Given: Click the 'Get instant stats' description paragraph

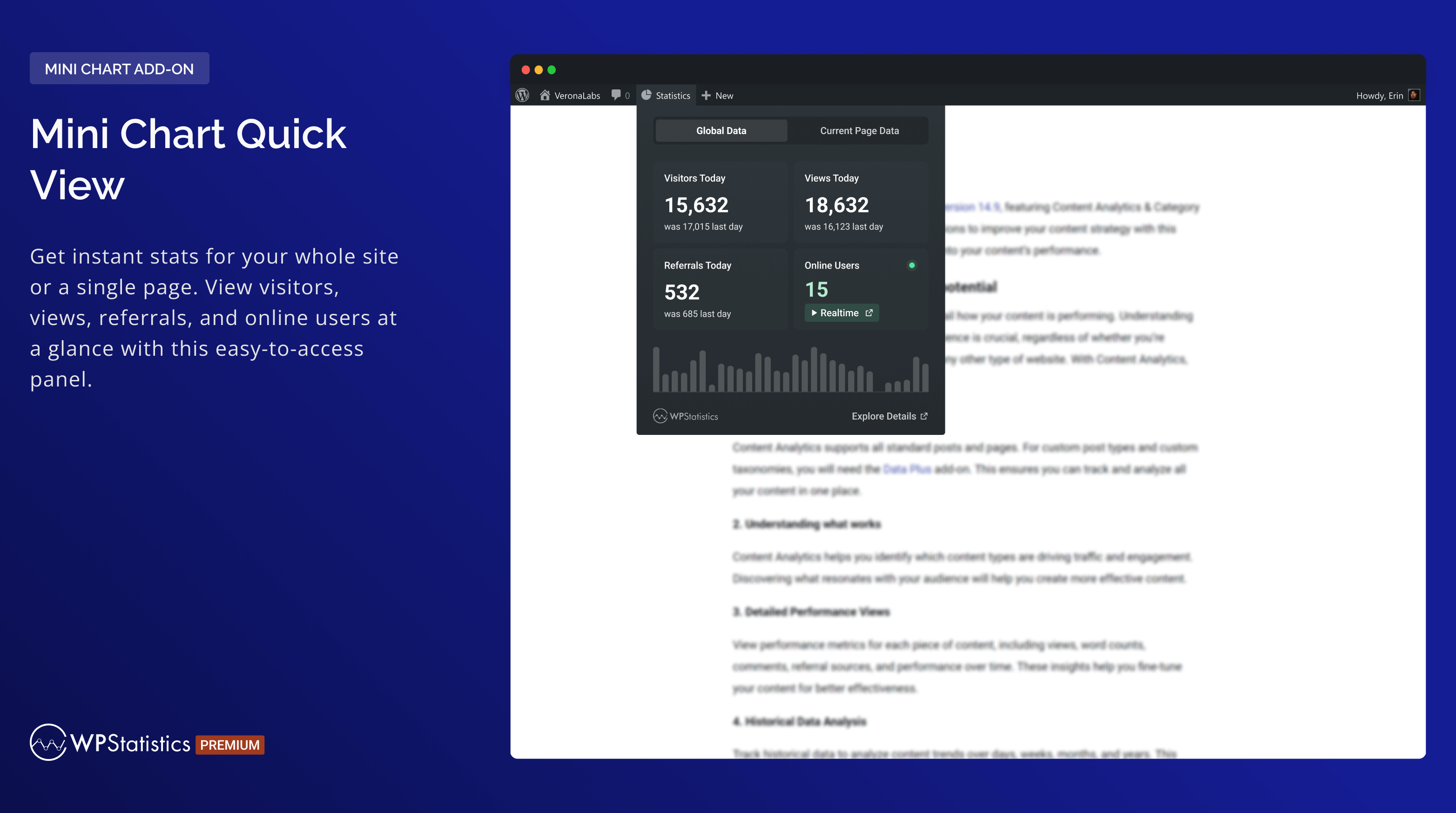Looking at the screenshot, I should [x=214, y=318].
